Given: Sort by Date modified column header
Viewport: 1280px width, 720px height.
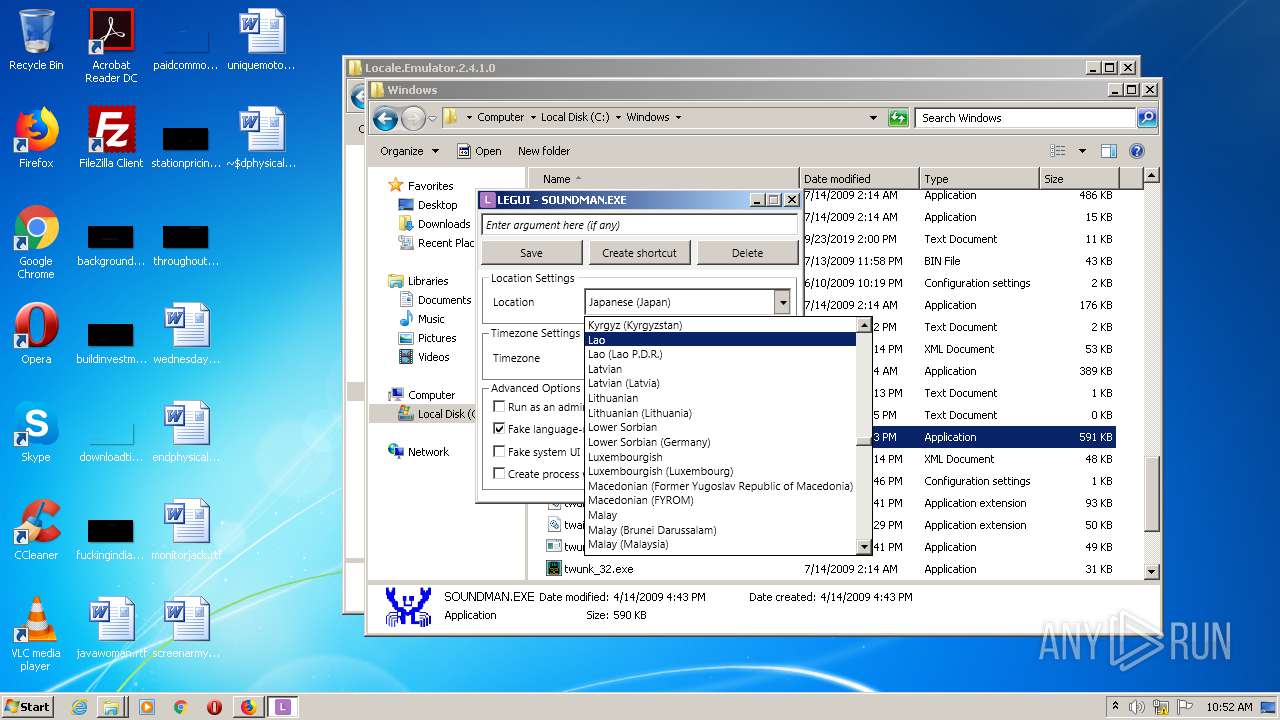Looking at the screenshot, I should 858,179.
